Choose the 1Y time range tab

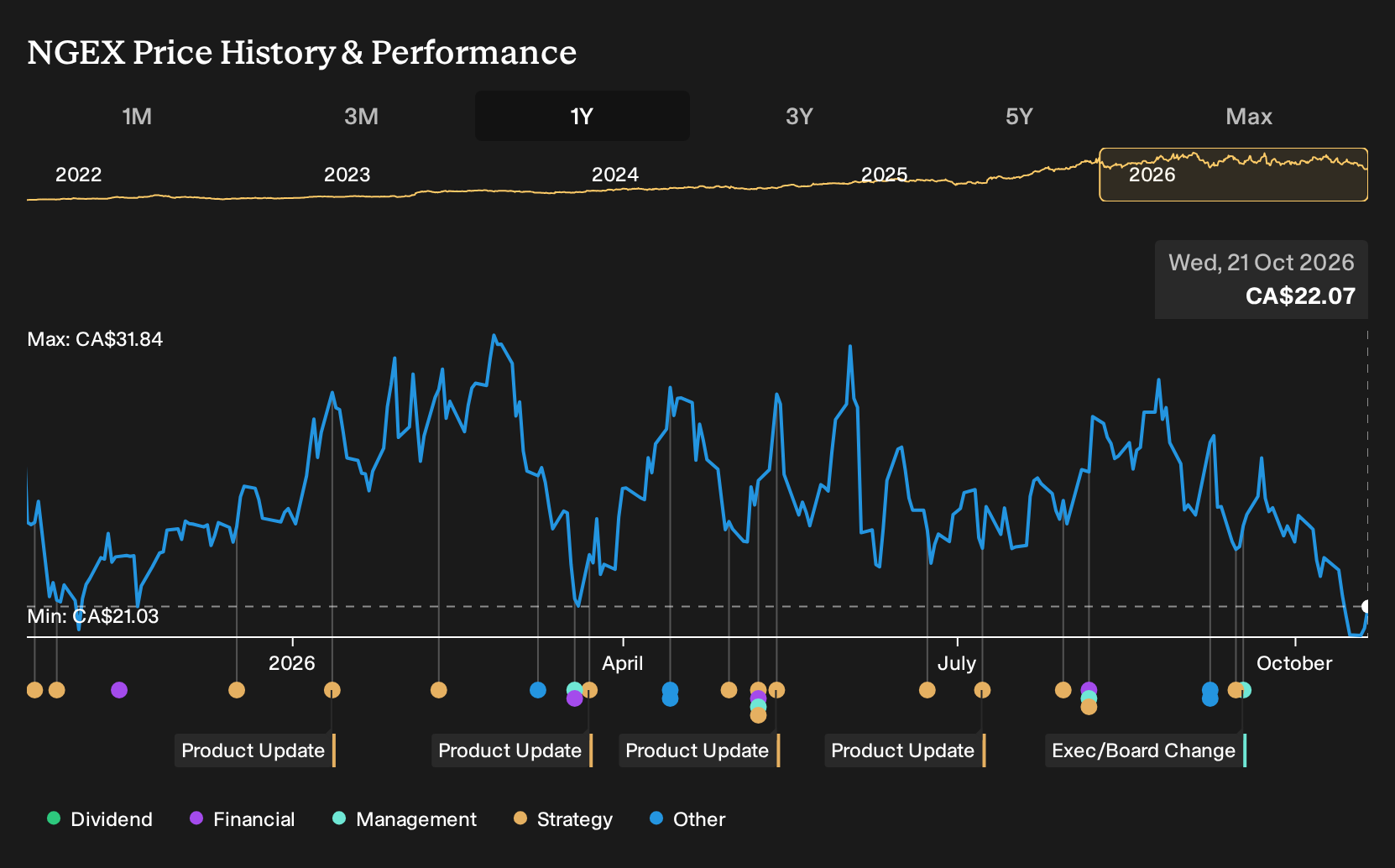pos(583,116)
